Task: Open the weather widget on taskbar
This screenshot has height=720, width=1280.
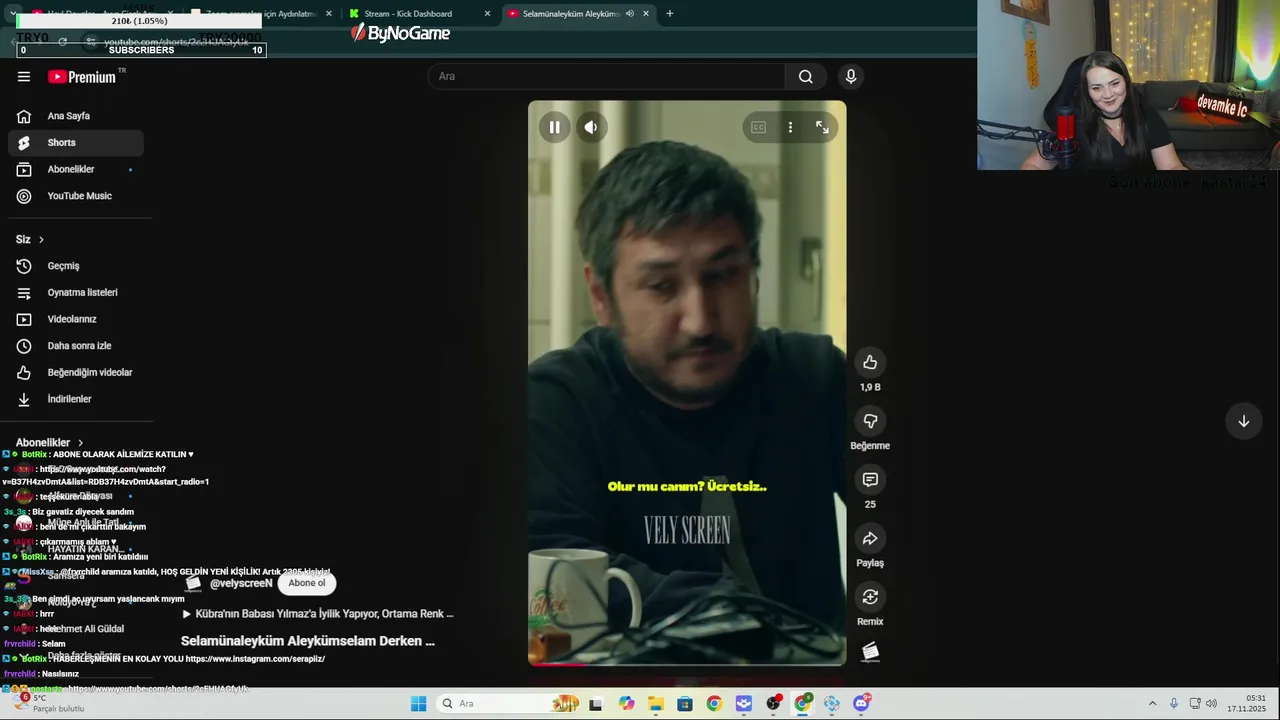Action: (x=47, y=704)
